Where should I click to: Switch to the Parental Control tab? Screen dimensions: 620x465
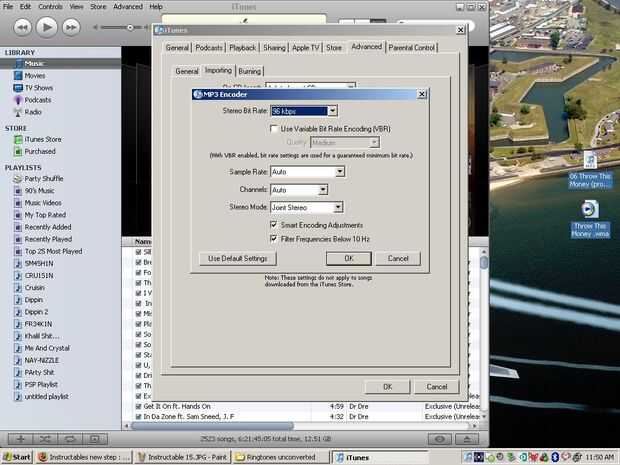point(412,47)
